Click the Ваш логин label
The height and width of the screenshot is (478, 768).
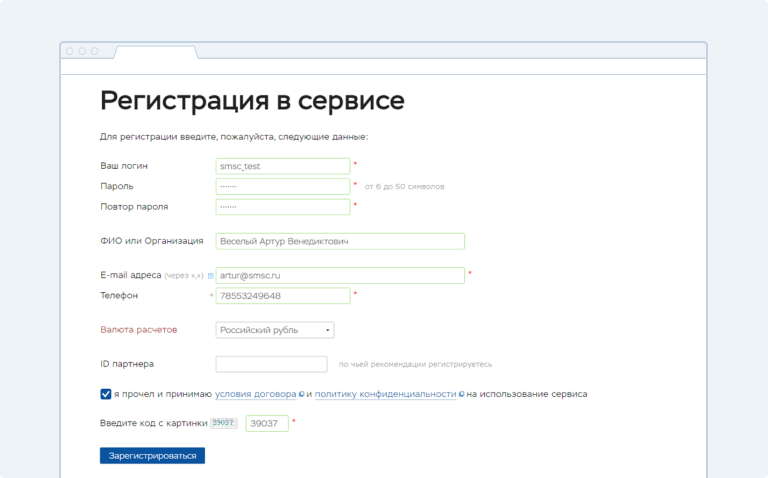click(124, 166)
